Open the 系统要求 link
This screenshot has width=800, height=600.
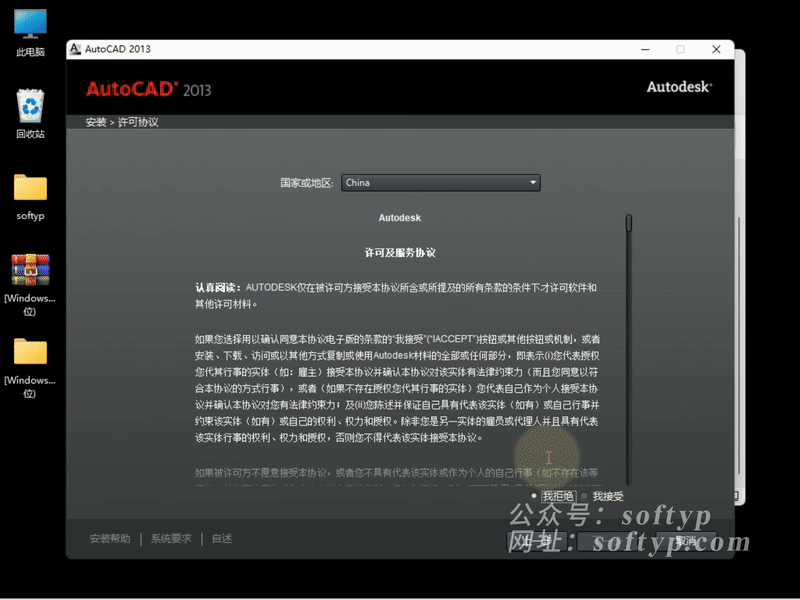point(171,539)
